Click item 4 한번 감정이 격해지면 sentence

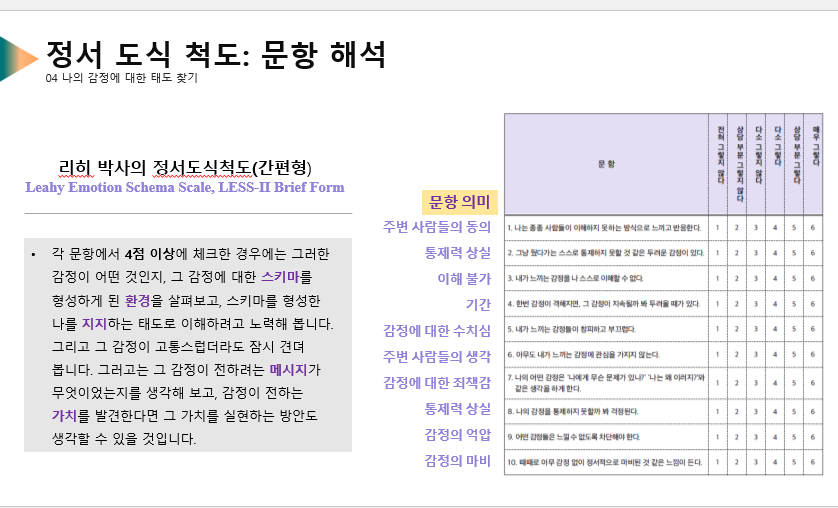coord(603,304)
